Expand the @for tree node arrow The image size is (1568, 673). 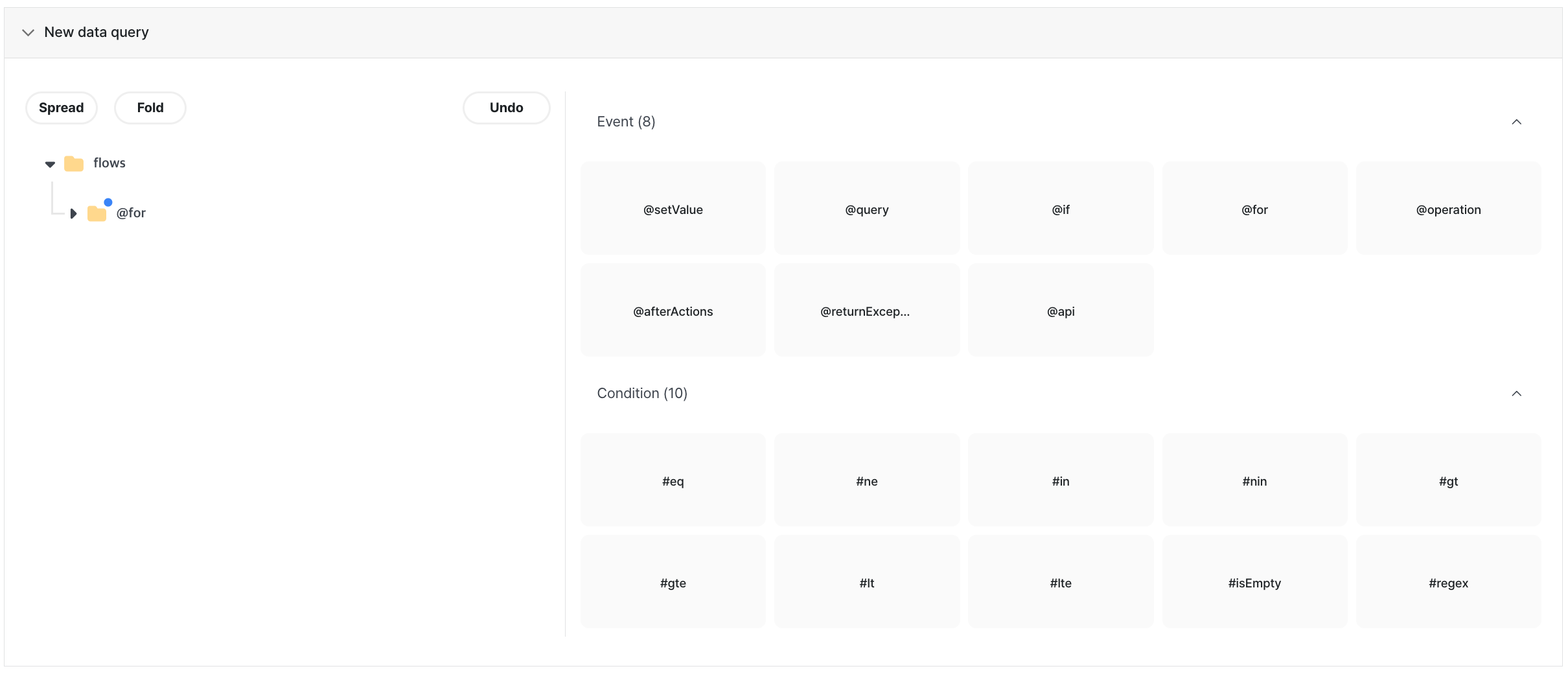point(73,213)
